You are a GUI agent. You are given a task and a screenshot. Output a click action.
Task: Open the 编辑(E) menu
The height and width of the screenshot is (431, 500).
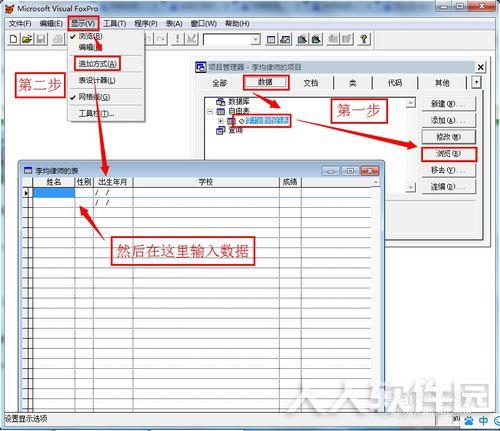click(x=51, y=24)
